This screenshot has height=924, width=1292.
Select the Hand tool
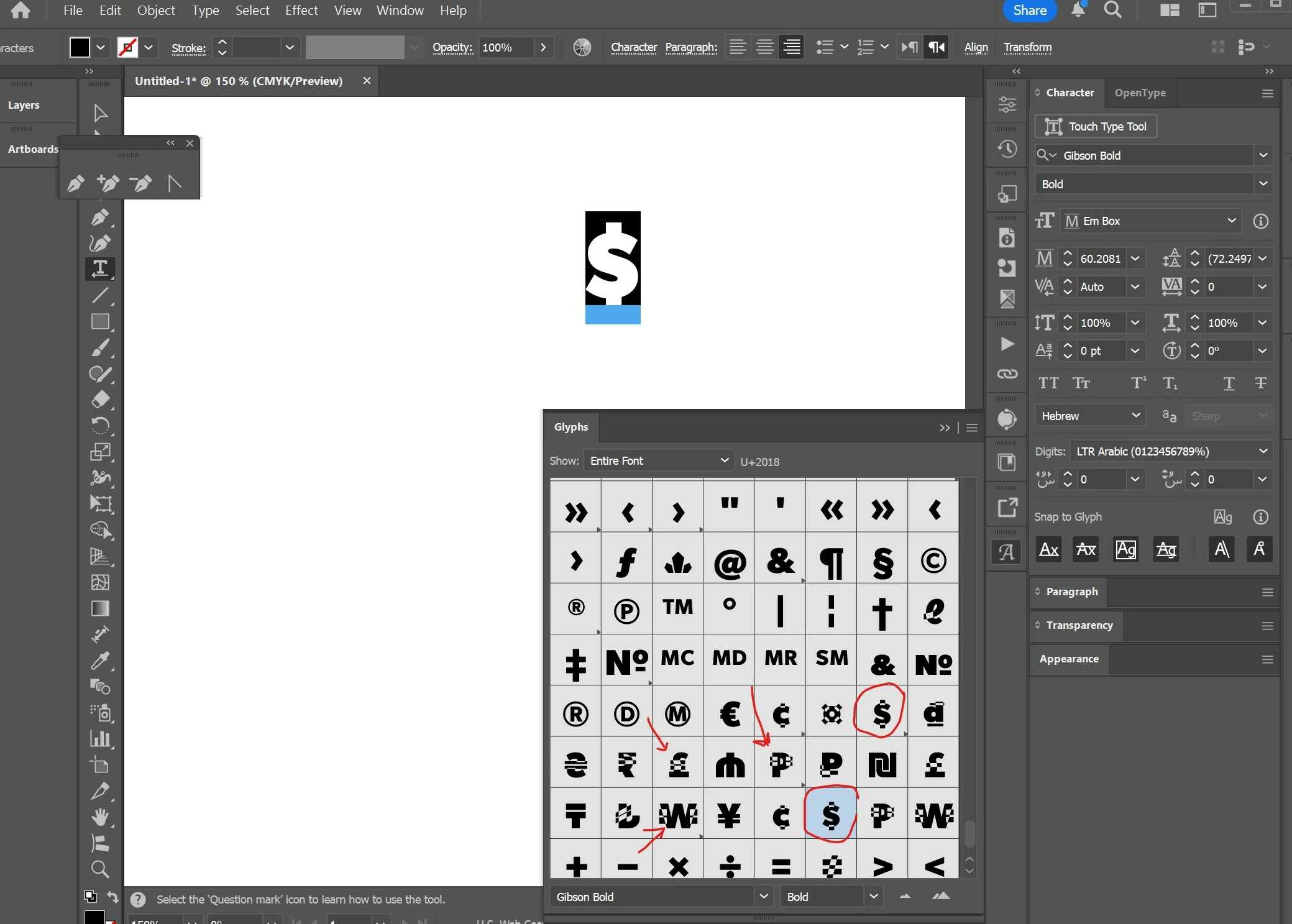pyautogui.click(x=99, y=817)
